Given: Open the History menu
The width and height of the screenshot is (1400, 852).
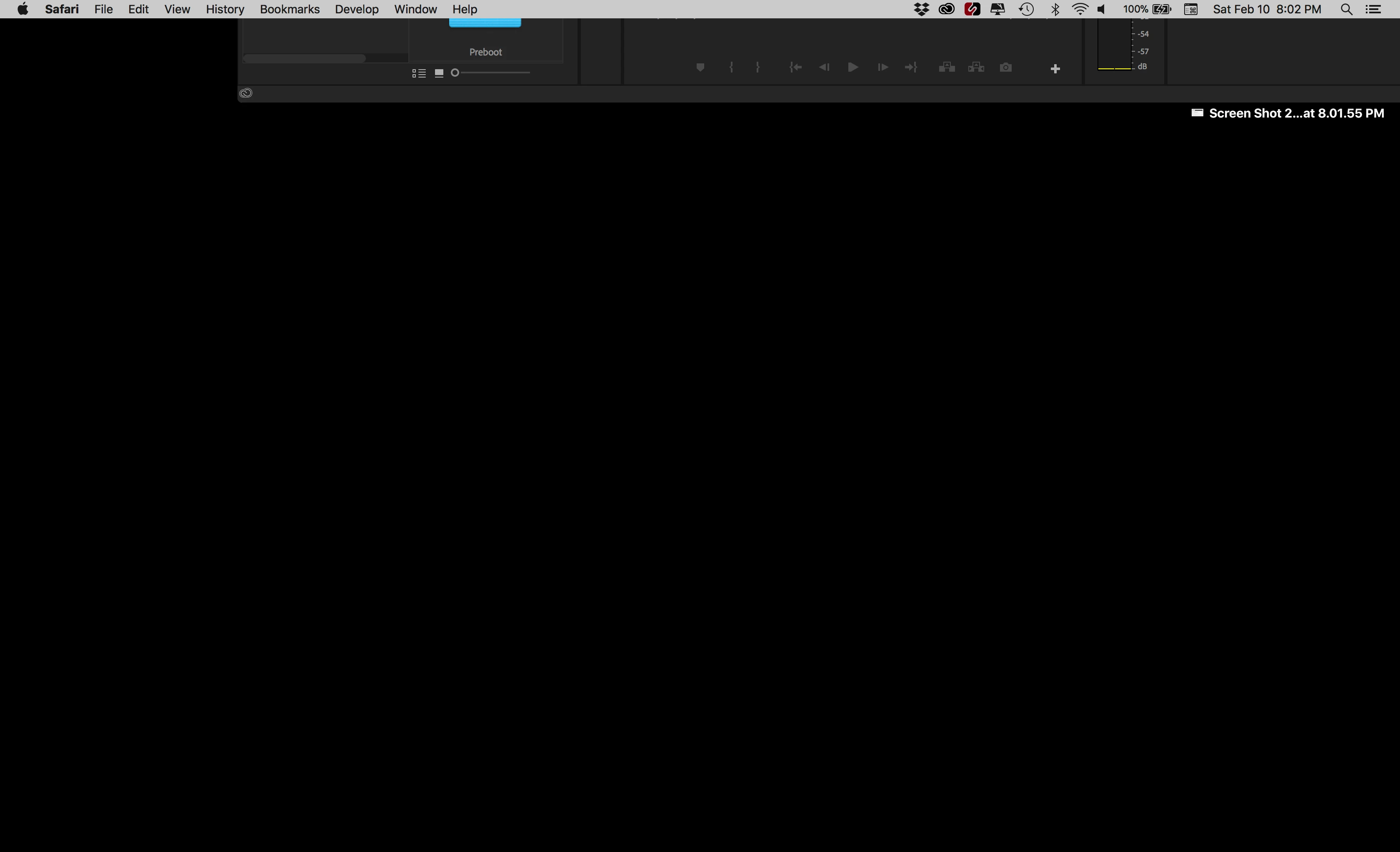Looking at the screenshot, I should [x=225, y=9].
